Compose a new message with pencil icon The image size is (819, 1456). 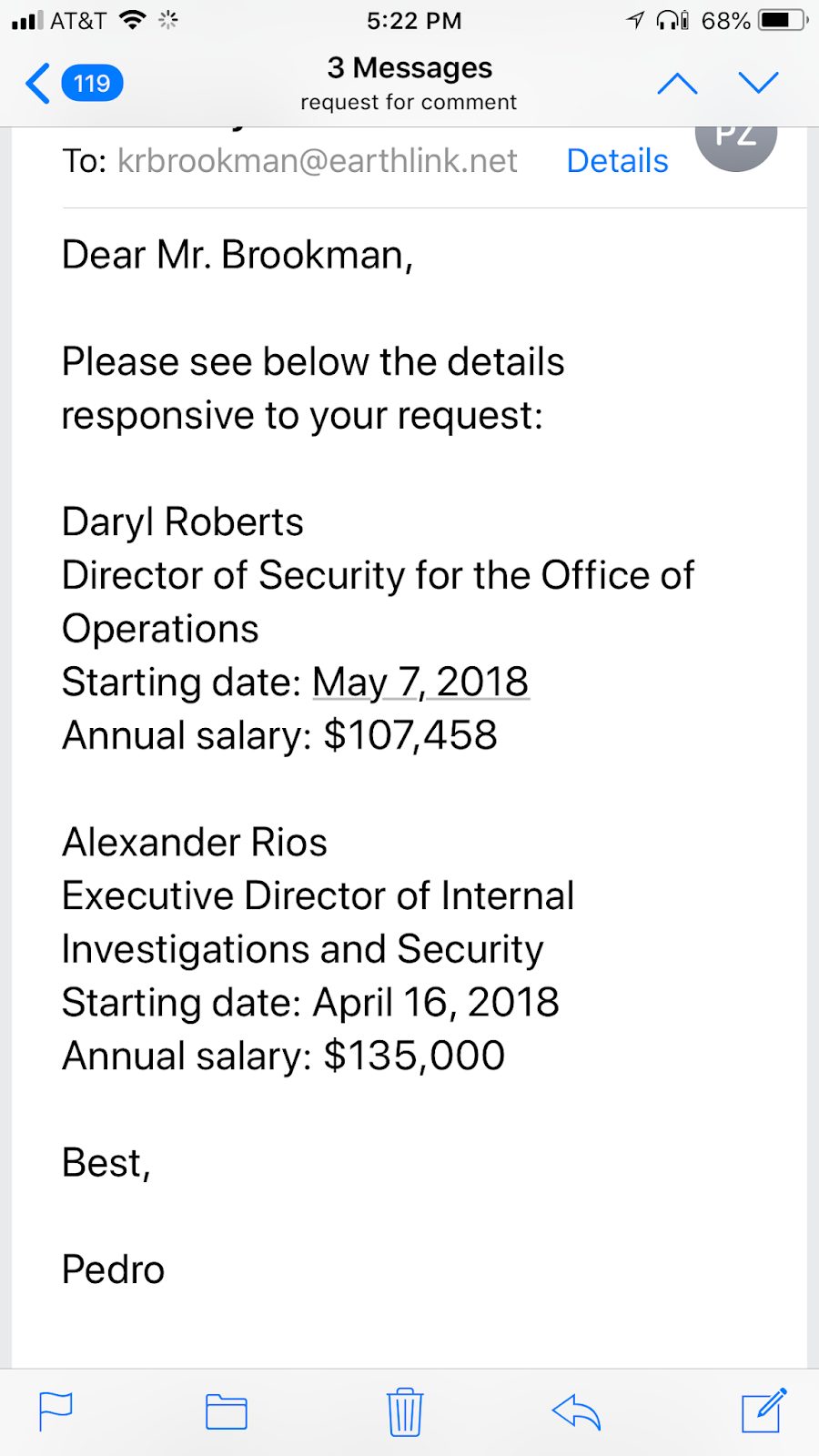(x=763, y=1410)
